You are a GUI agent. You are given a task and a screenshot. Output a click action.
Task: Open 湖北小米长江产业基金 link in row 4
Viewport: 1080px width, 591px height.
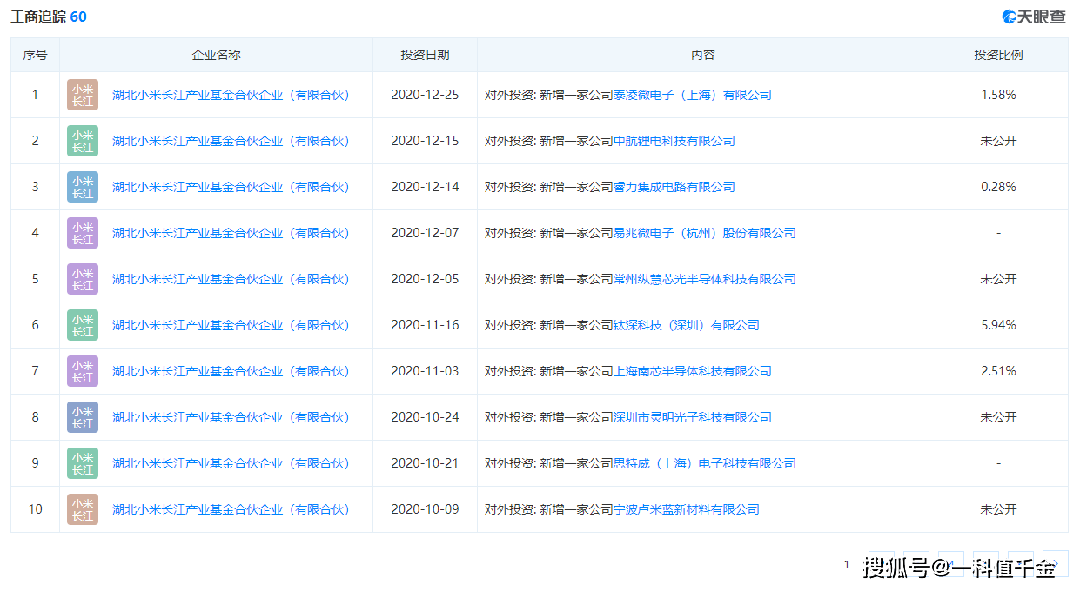pyautogui.click(x=230, y=233)
